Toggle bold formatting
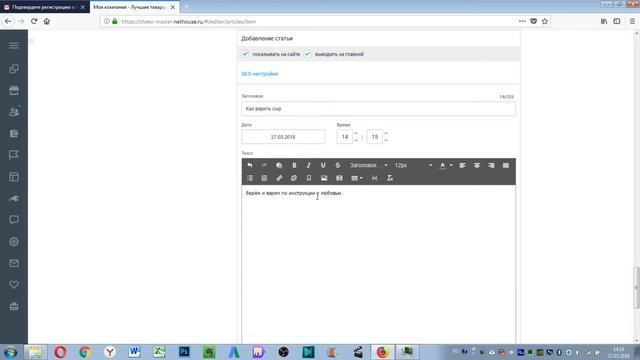This screenshot has height=360, width=640. point(294,165)
